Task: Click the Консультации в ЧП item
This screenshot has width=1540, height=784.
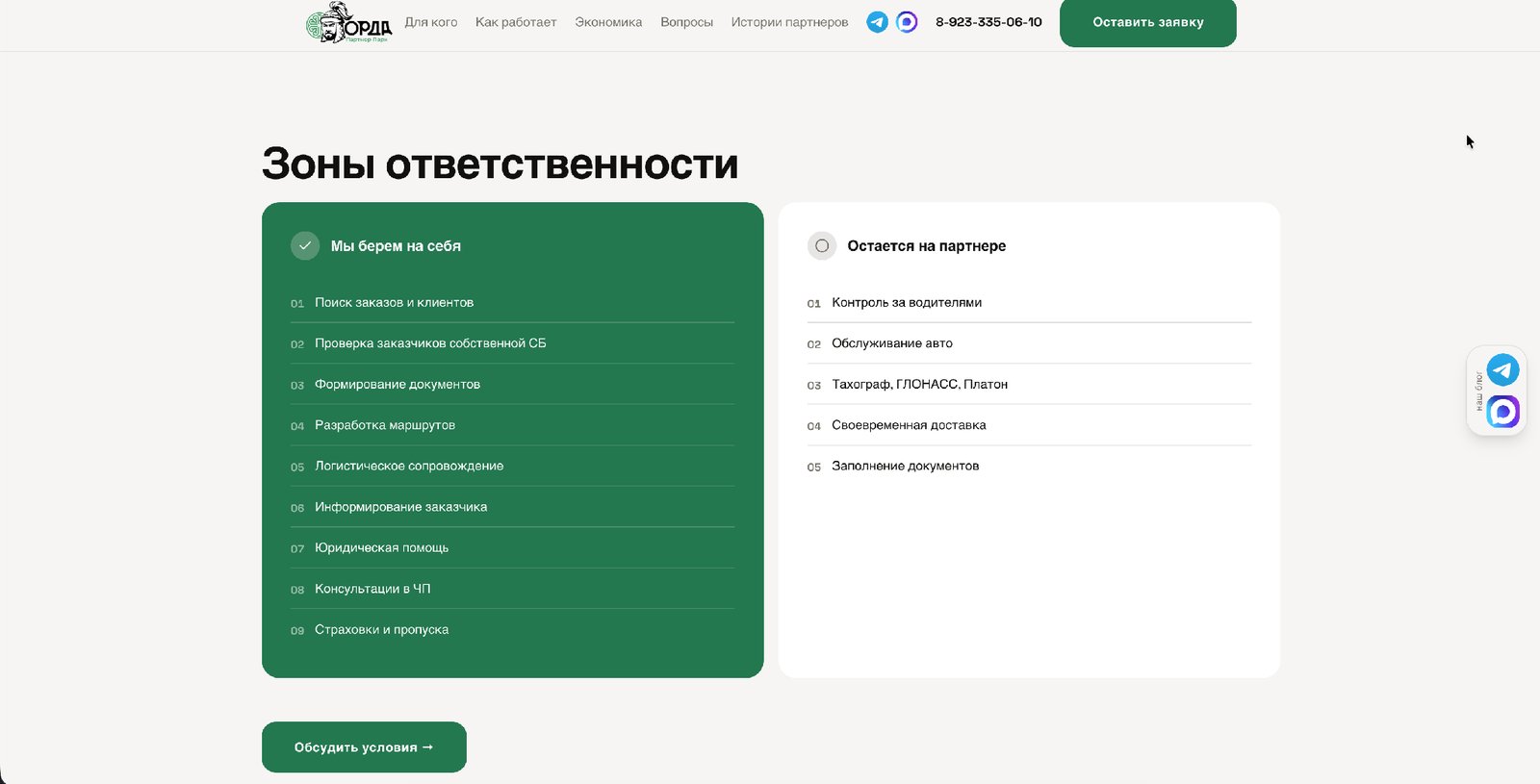Action: point(512,589)
